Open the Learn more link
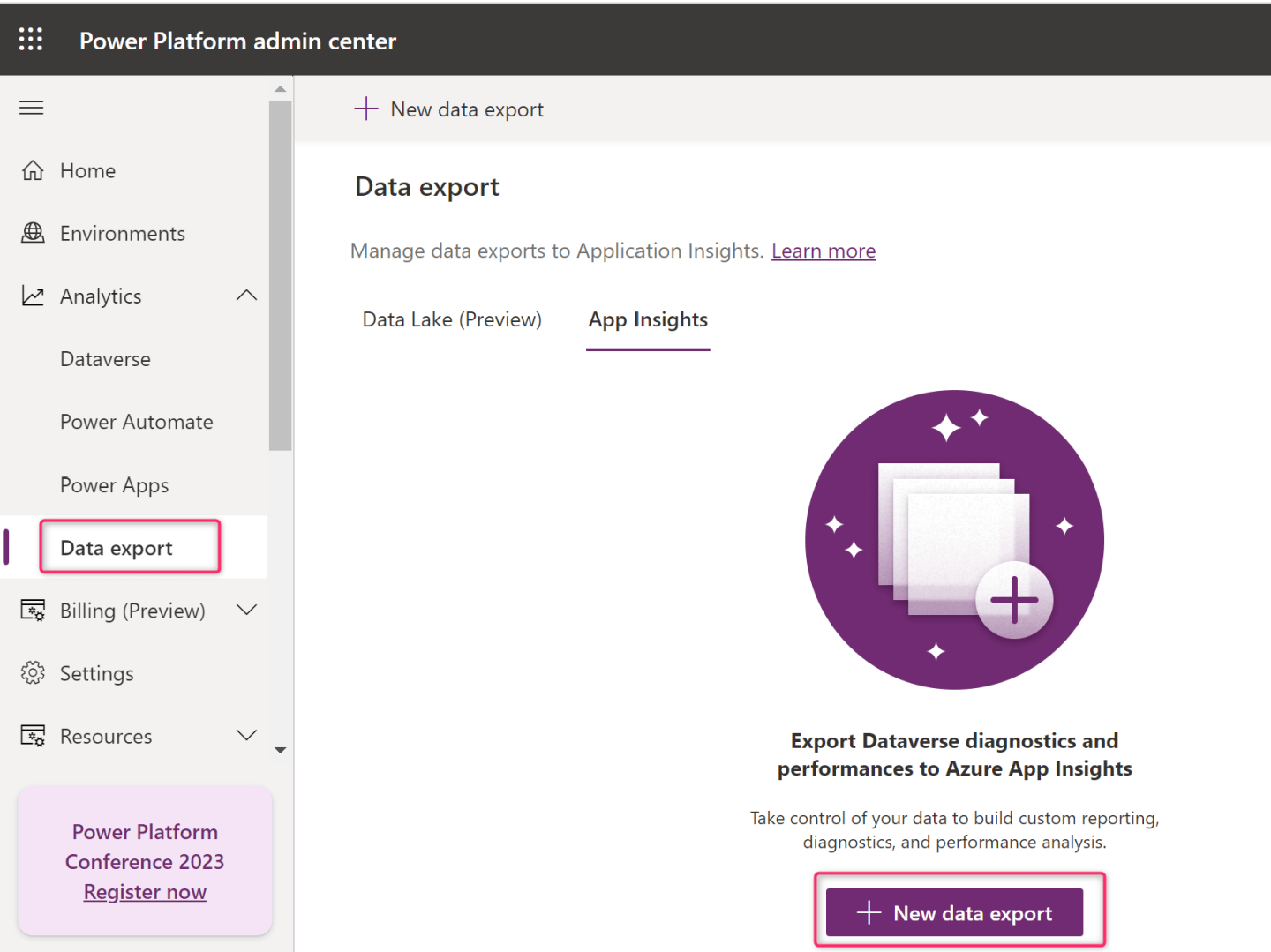This screenshot has width=1271, height=952. click(824, 251)
